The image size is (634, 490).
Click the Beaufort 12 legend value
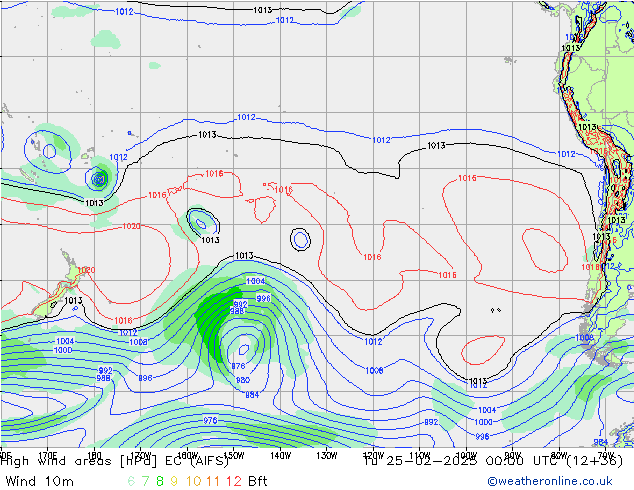pyautogui.click(x=234, y=481)
